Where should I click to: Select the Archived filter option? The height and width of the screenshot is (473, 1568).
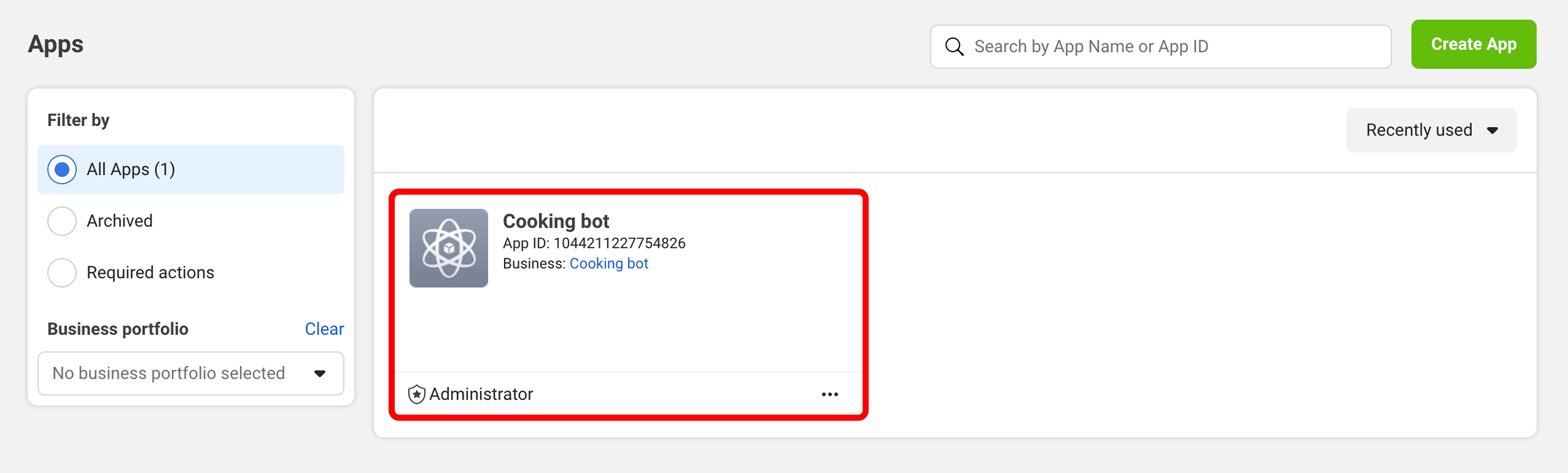100,221
